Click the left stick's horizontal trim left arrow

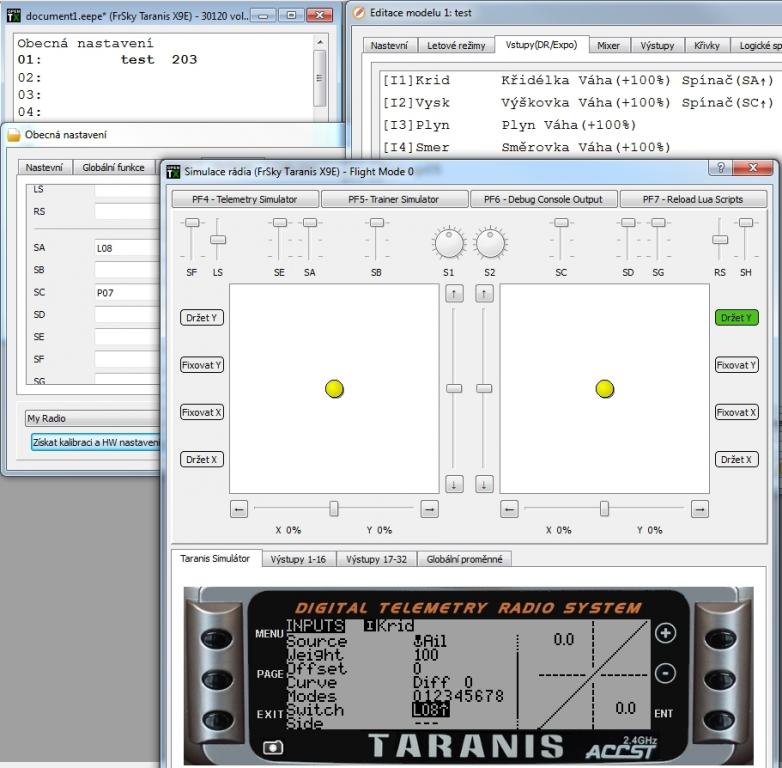(239, 509)
